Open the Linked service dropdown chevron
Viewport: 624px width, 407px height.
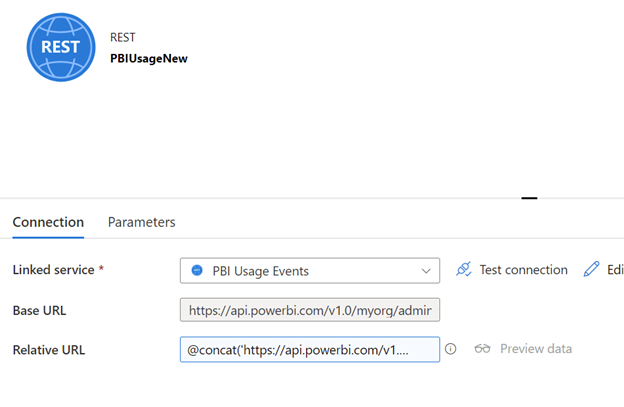[426, 271]
